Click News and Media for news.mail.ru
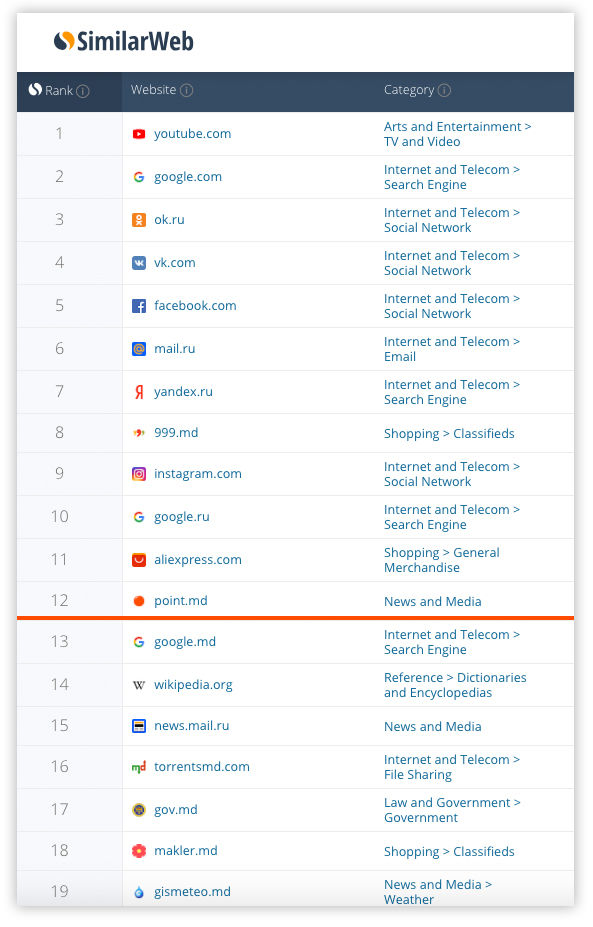The image size is (593, 927). point(433,727)
